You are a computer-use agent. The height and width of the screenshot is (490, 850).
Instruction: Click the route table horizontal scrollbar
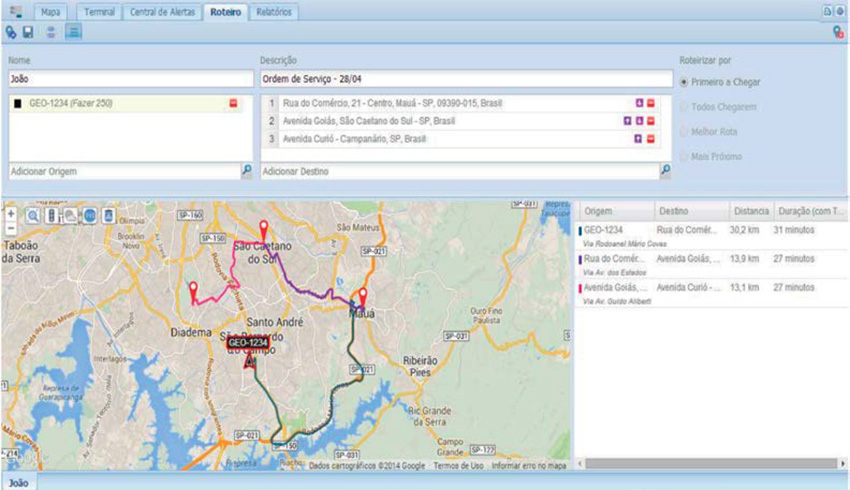click(x=711, y=463)
